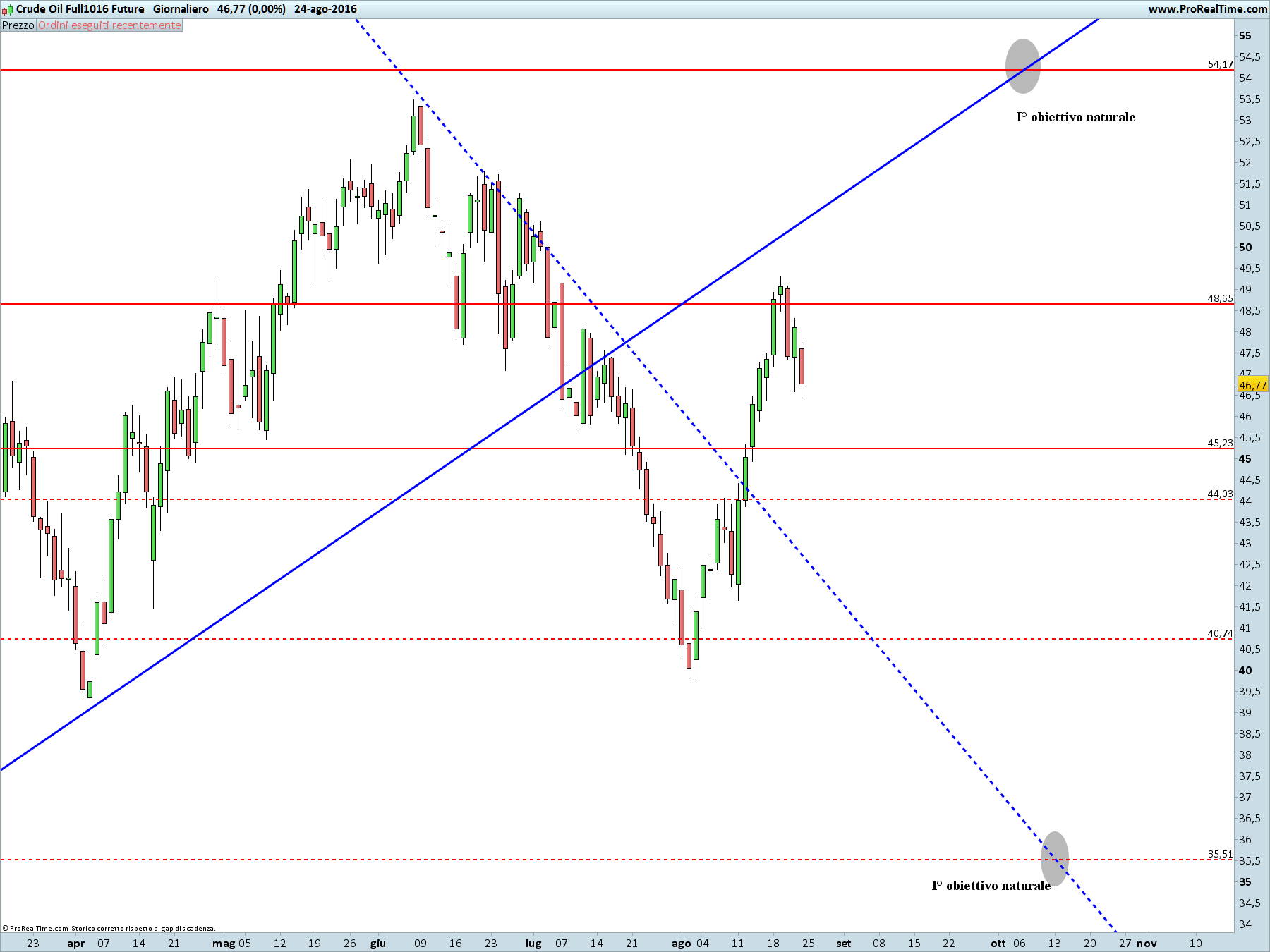Click the 'giu' month label on time axis
The image size is (1270, 952).
pyautogui.click(x=378, y=944)
